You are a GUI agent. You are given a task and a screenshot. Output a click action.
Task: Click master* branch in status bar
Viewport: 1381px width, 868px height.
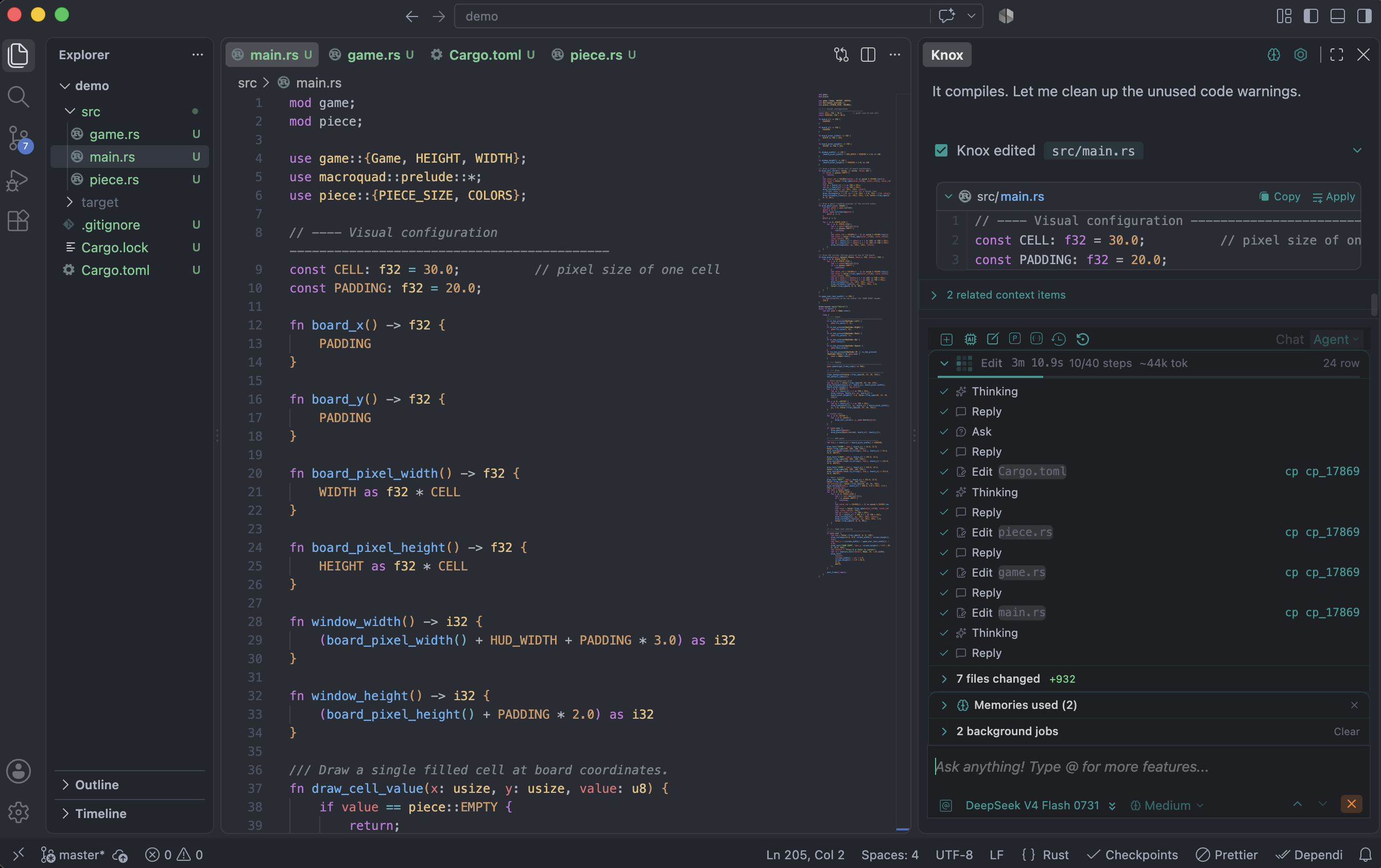pyautogui.click(x=73, y=854)
